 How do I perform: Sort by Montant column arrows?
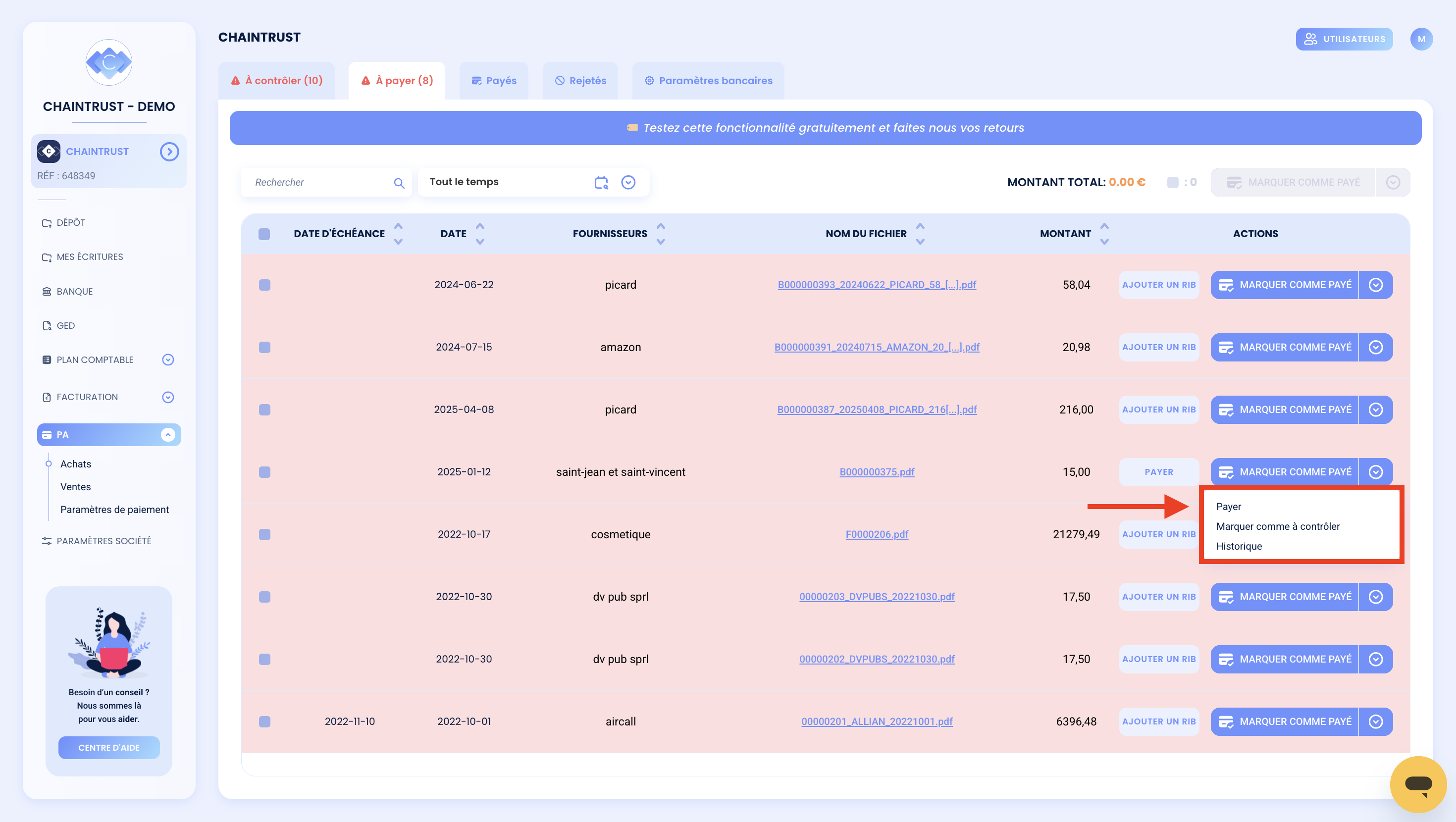pos(1104,234)
